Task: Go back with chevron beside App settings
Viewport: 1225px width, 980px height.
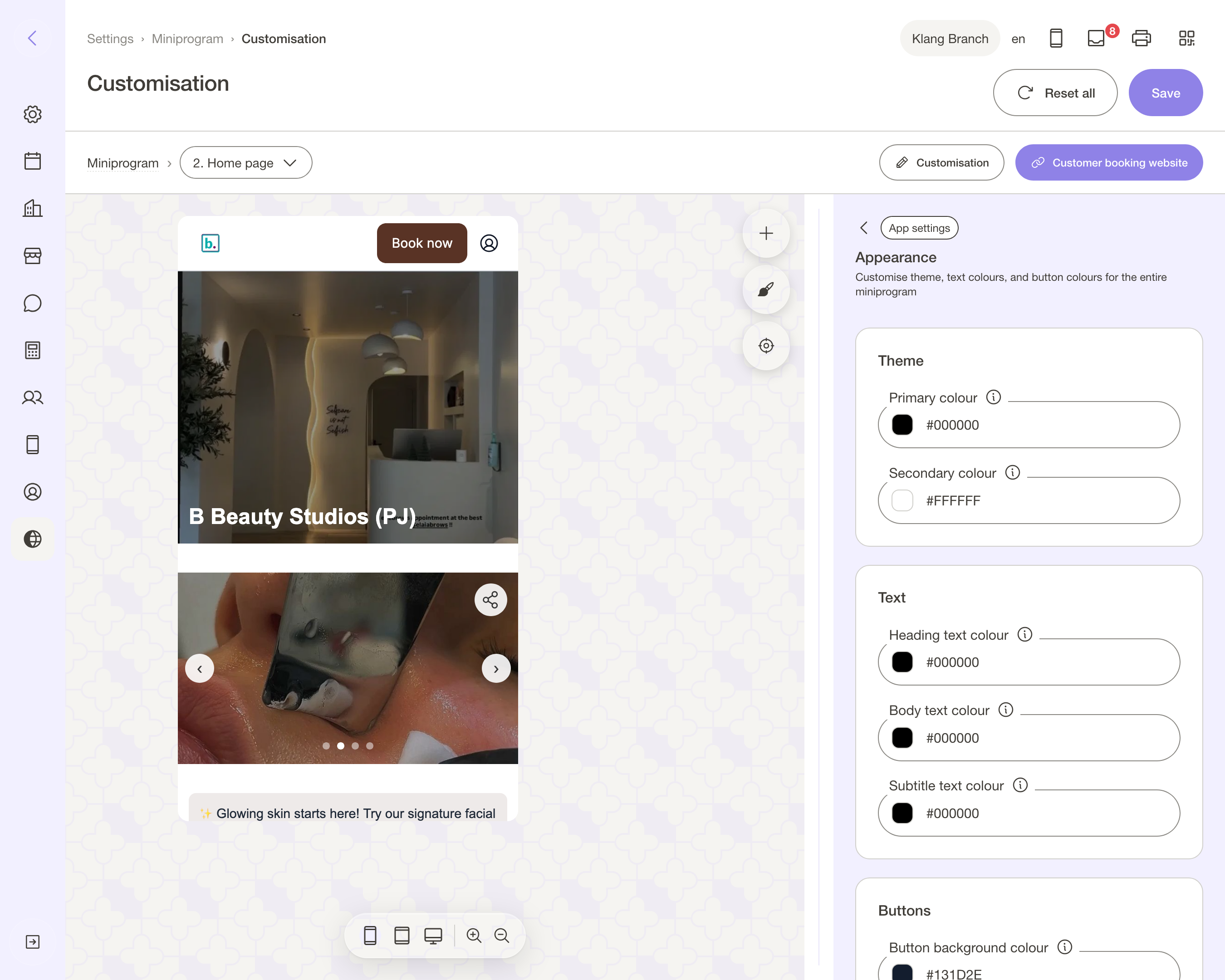Action: coord(864,228)
